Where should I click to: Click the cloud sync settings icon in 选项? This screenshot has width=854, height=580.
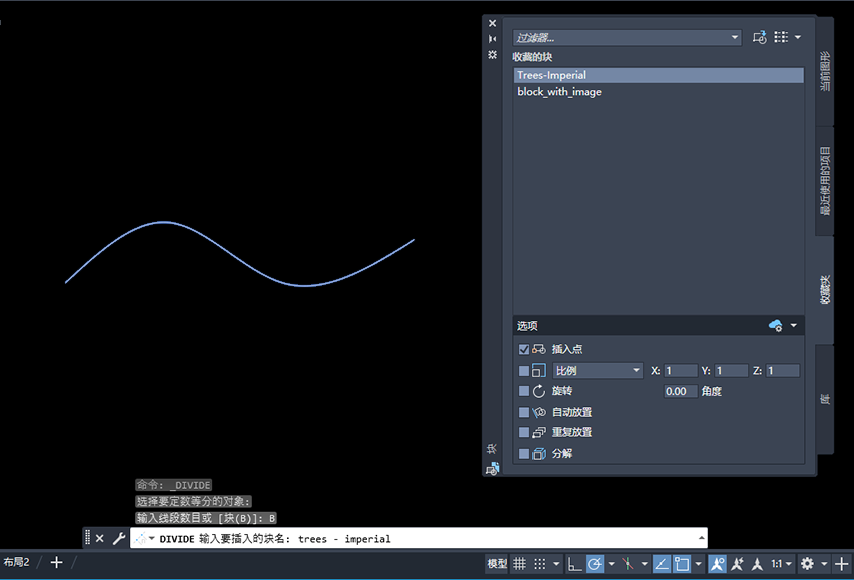776,326
